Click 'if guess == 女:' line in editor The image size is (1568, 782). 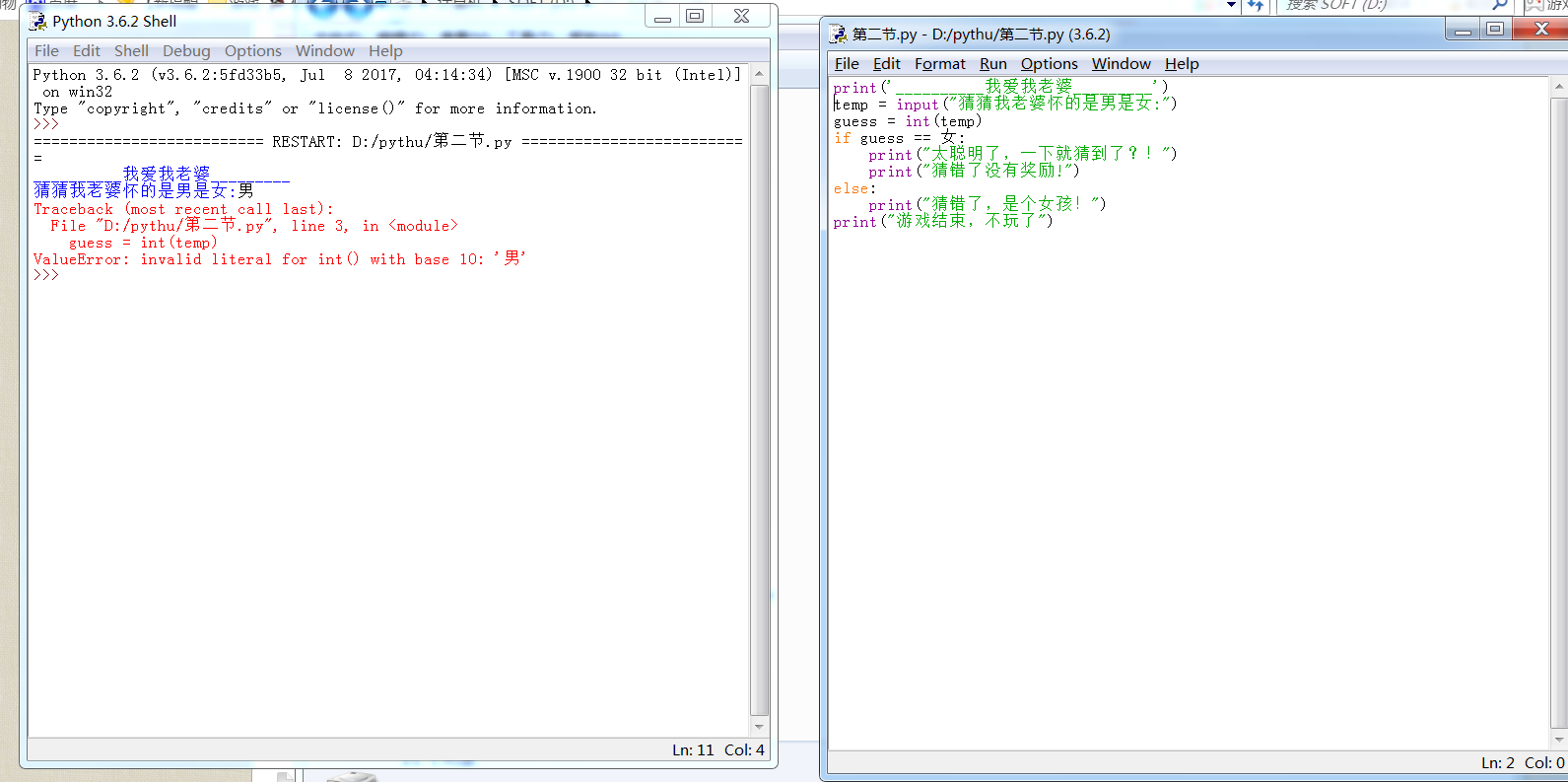899,138
